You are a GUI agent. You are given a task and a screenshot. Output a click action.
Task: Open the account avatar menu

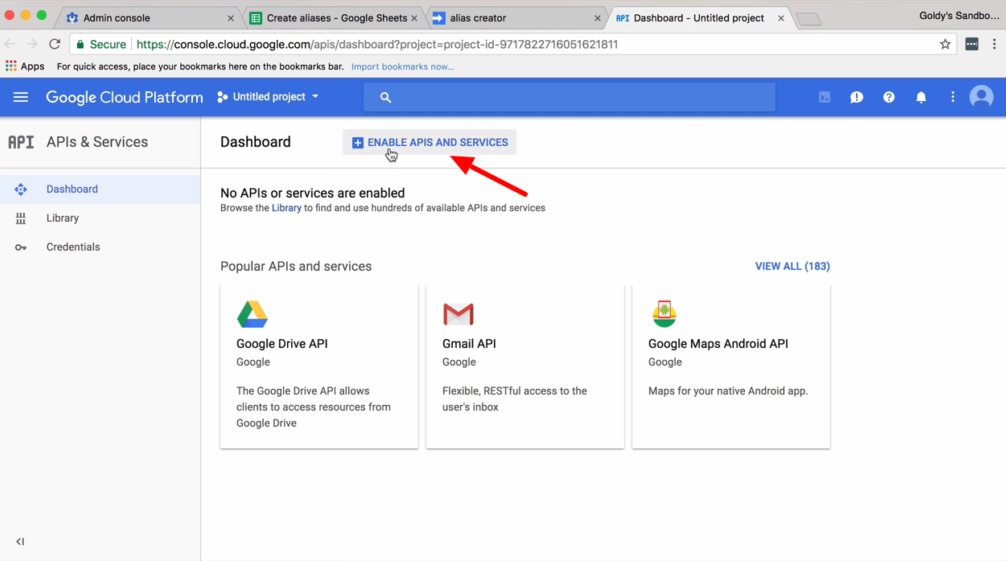(x=981, y=97)
